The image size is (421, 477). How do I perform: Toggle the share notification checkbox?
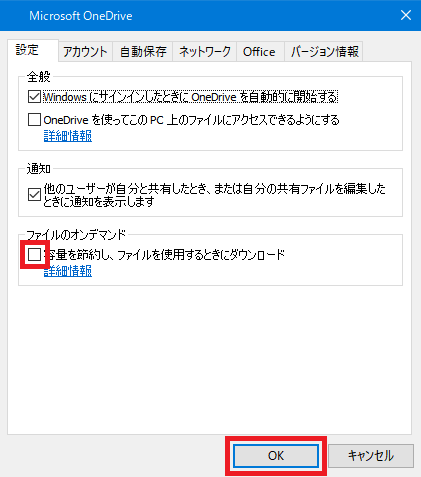(34, 195)
